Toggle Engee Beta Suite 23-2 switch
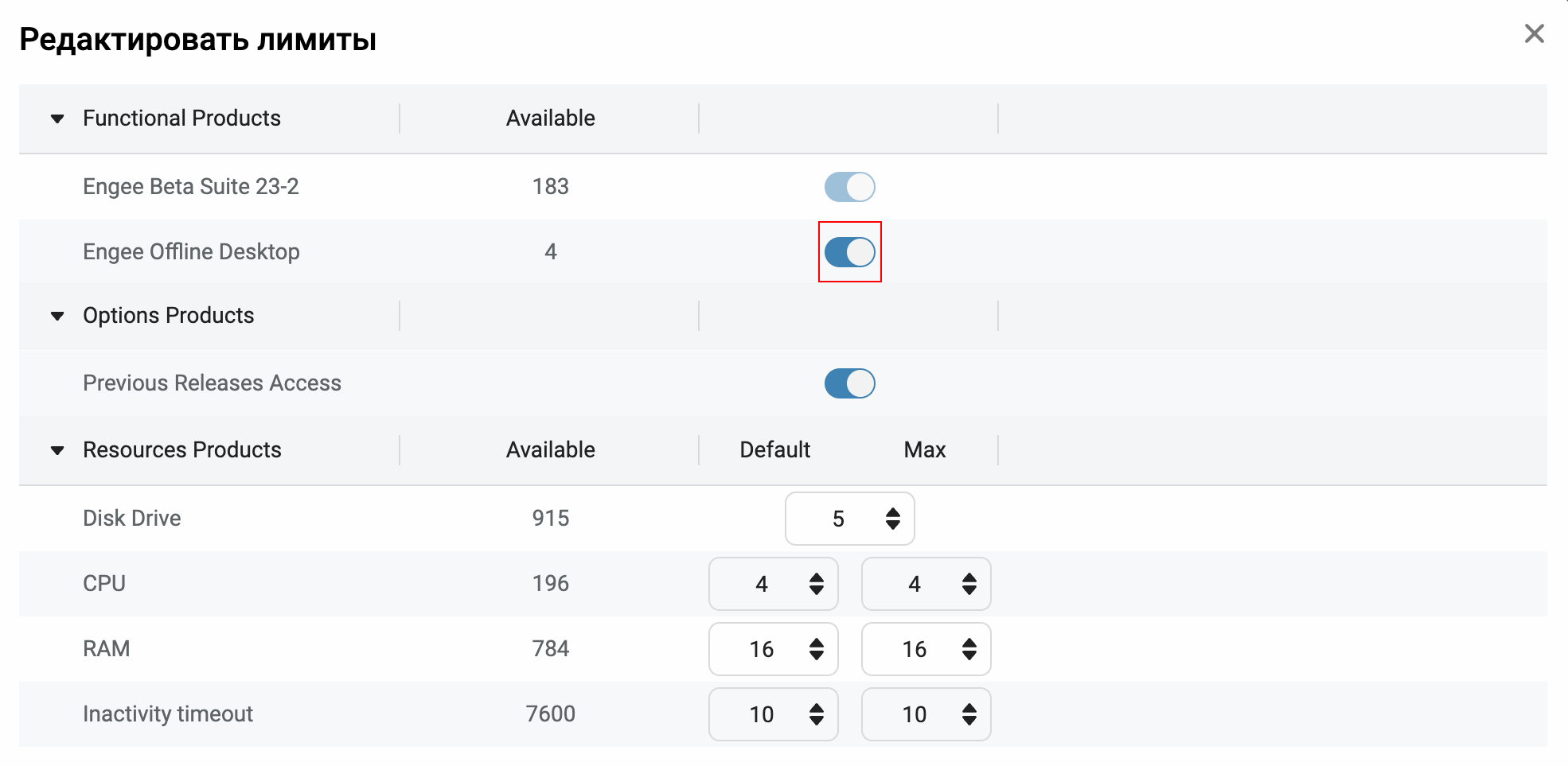 [849, 187]
